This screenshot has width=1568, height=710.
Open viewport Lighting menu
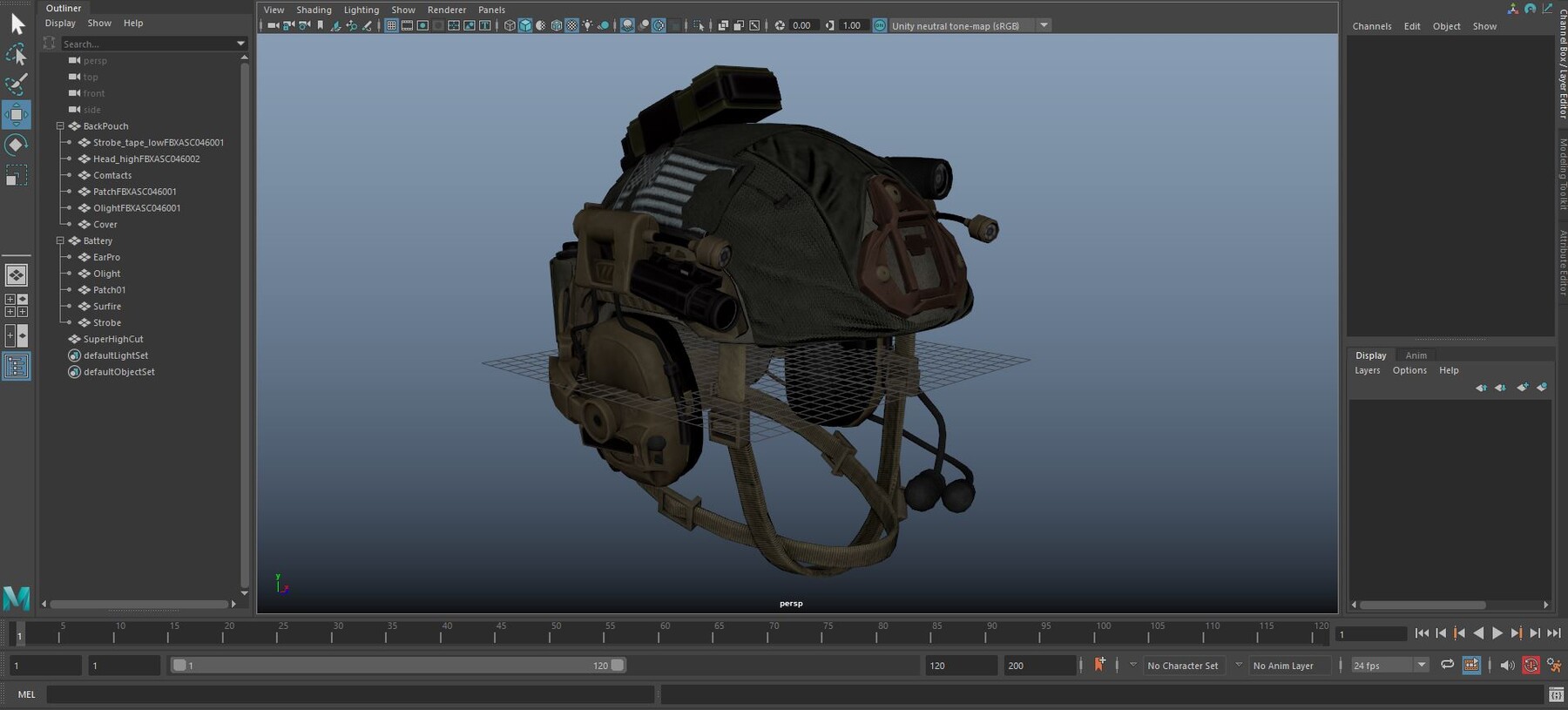(x=362, y=10)
